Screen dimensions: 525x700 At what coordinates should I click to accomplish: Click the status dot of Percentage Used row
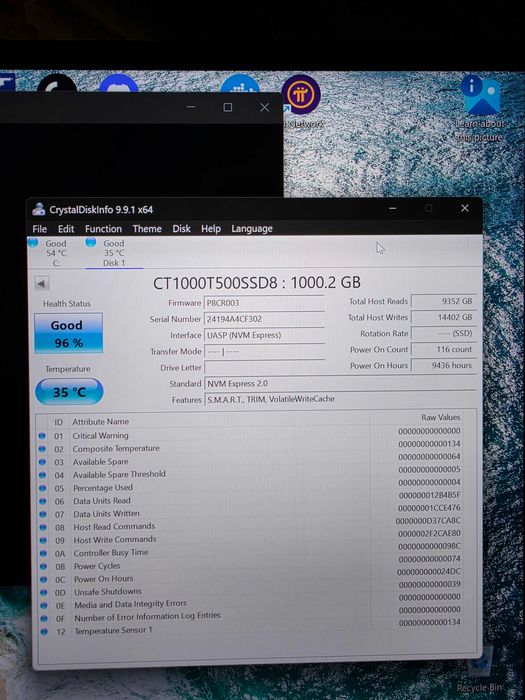click(x=43, y=488)
